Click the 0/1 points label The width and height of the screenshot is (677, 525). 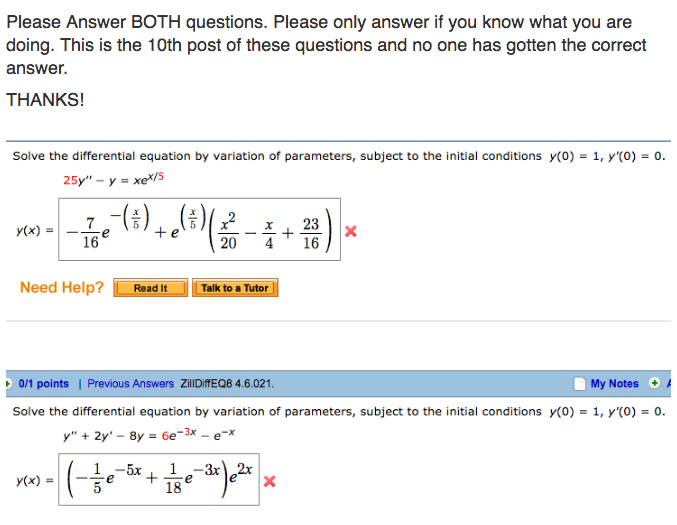click(x=44, y=383)
